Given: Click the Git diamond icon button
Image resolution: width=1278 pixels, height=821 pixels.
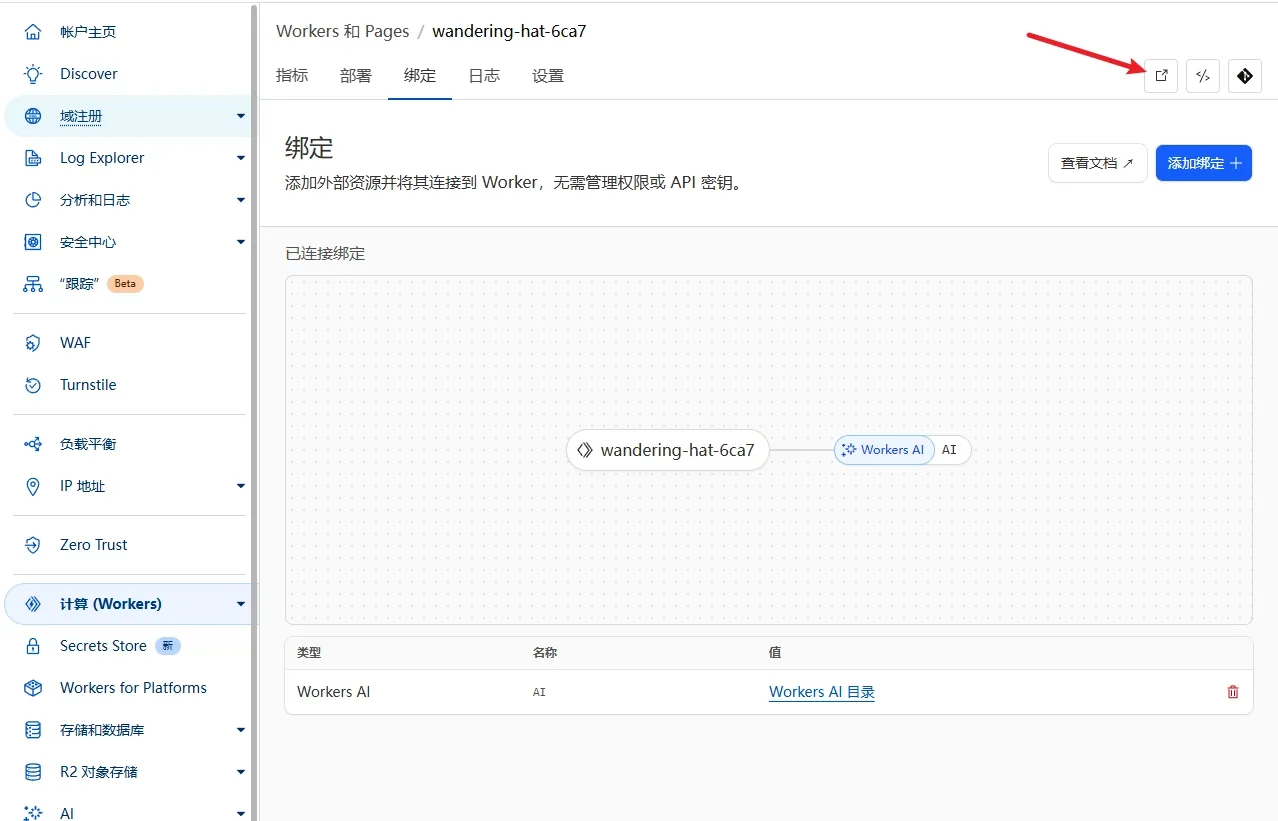Looking at the screenshot, I should 1245,76.
